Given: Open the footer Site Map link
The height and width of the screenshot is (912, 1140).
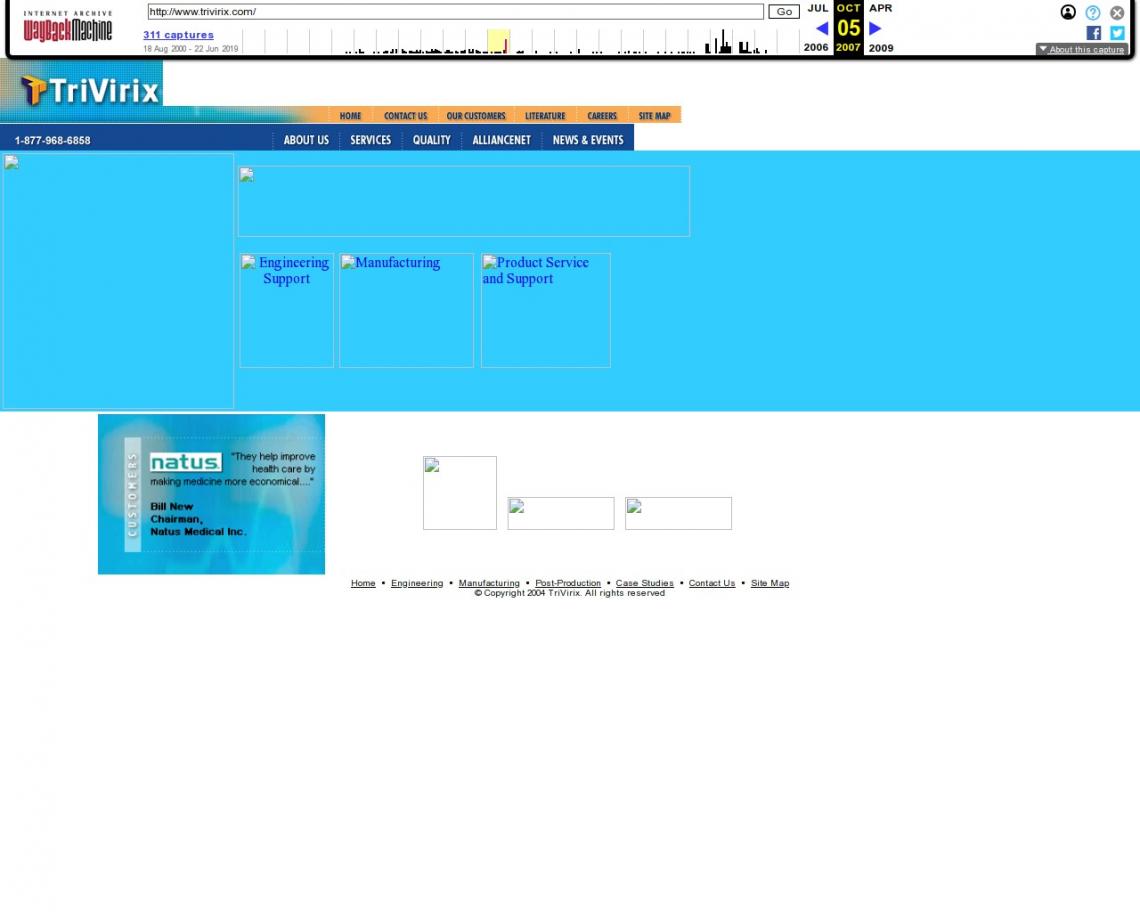Looking at the screenshot, I should [770, 583].
